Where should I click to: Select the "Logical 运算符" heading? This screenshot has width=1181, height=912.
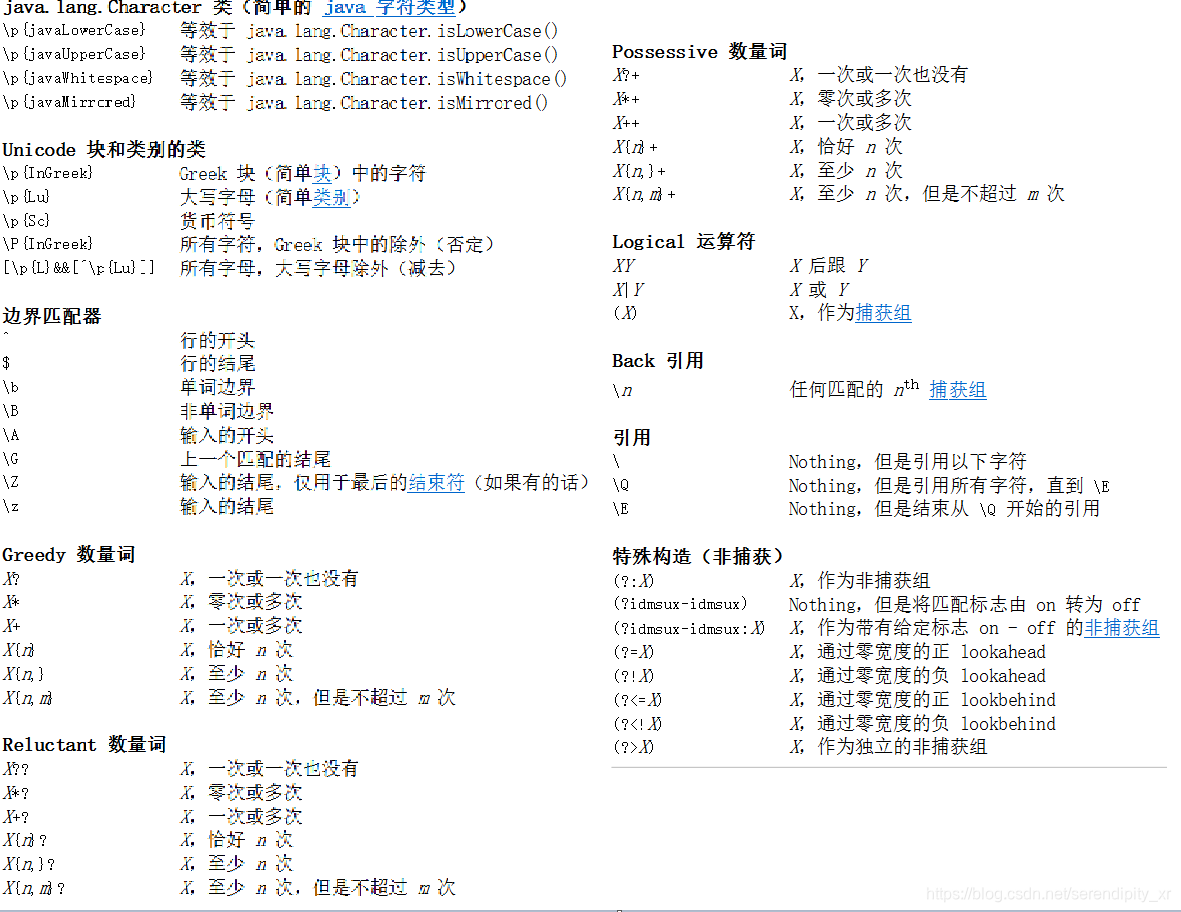tap(682, 241)
